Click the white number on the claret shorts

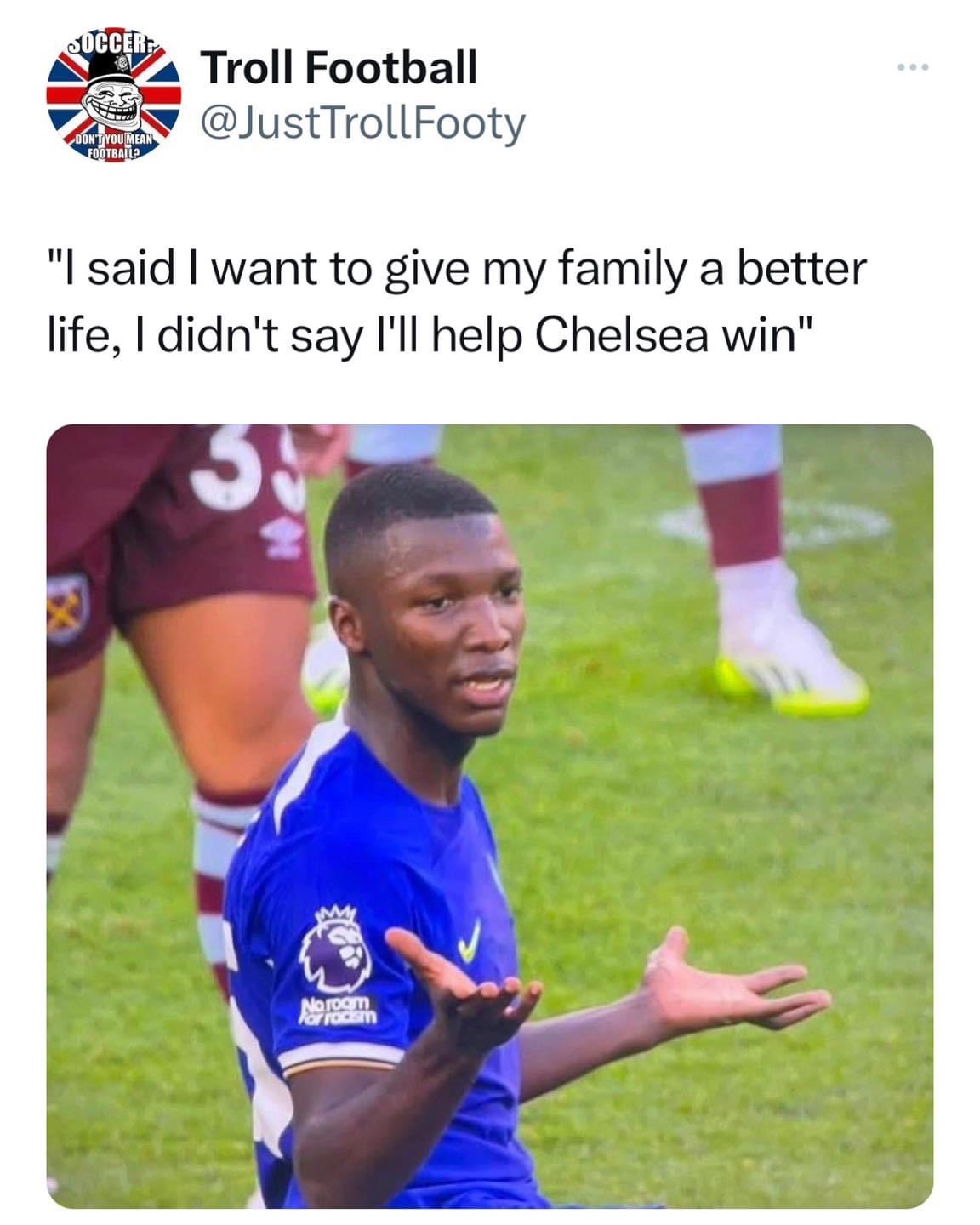click(x=245, y=466)
